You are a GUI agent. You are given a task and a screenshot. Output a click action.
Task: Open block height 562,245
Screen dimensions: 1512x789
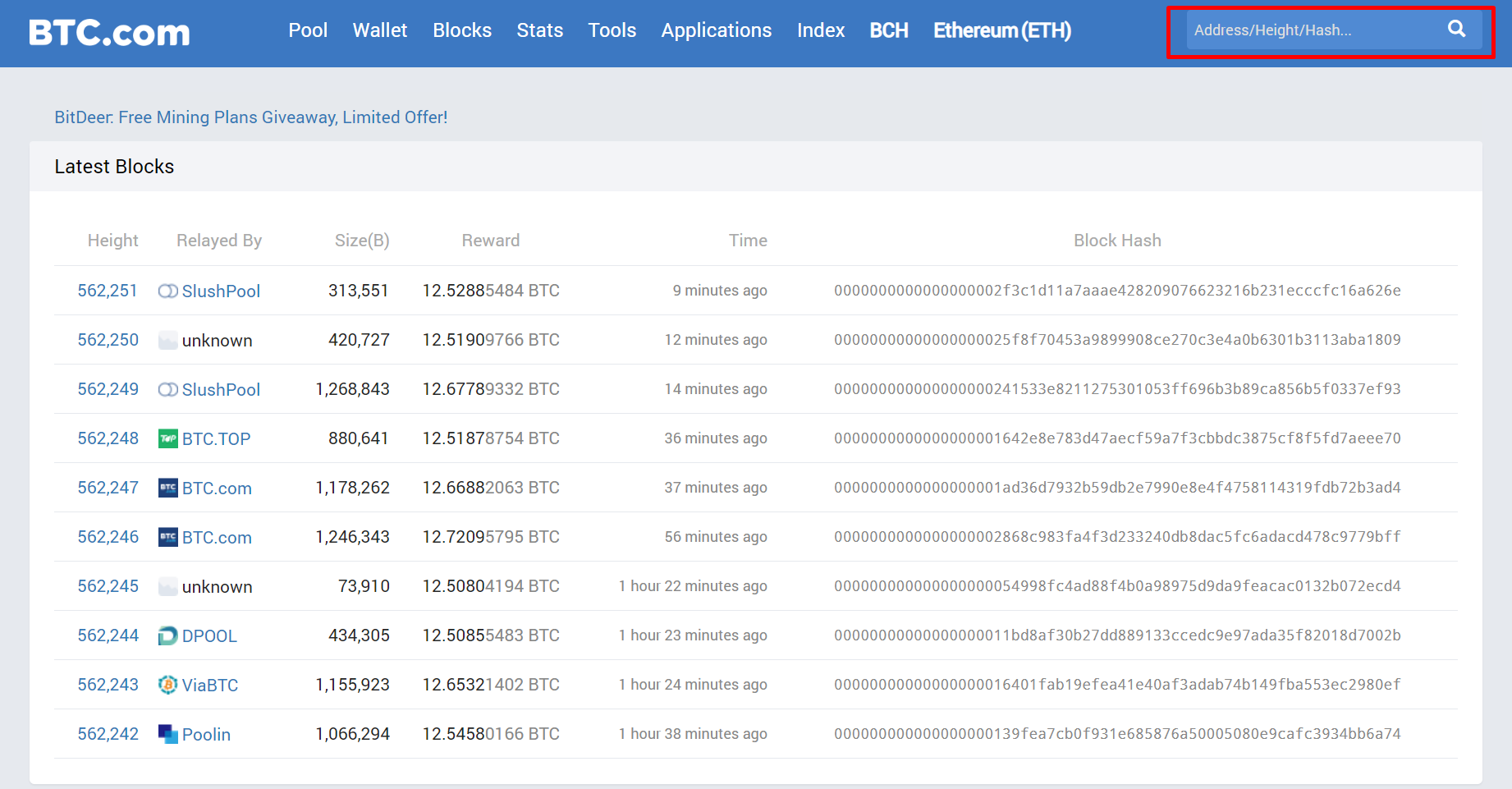click(x=108, y=586)
